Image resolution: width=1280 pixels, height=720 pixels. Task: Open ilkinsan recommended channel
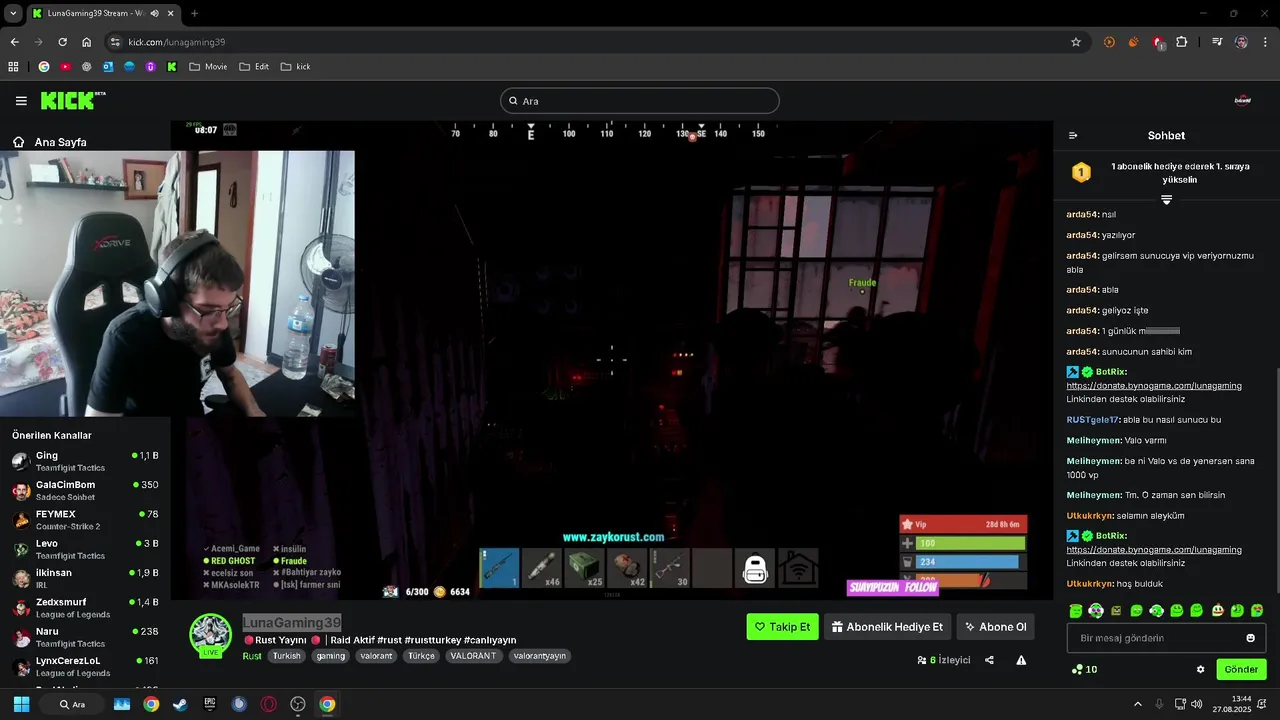point(85,578)
